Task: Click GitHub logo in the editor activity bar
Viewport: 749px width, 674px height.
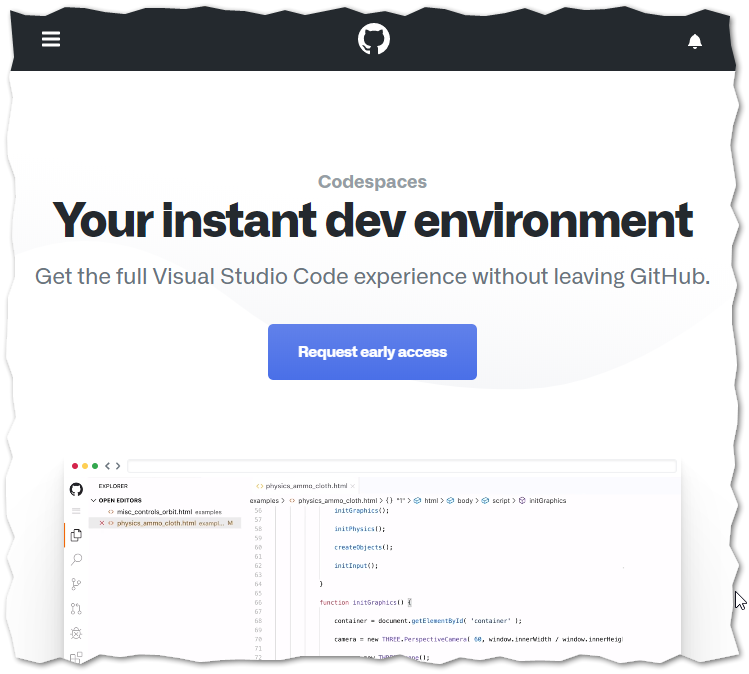Action: pyautogui.click(x=76, y=490)
